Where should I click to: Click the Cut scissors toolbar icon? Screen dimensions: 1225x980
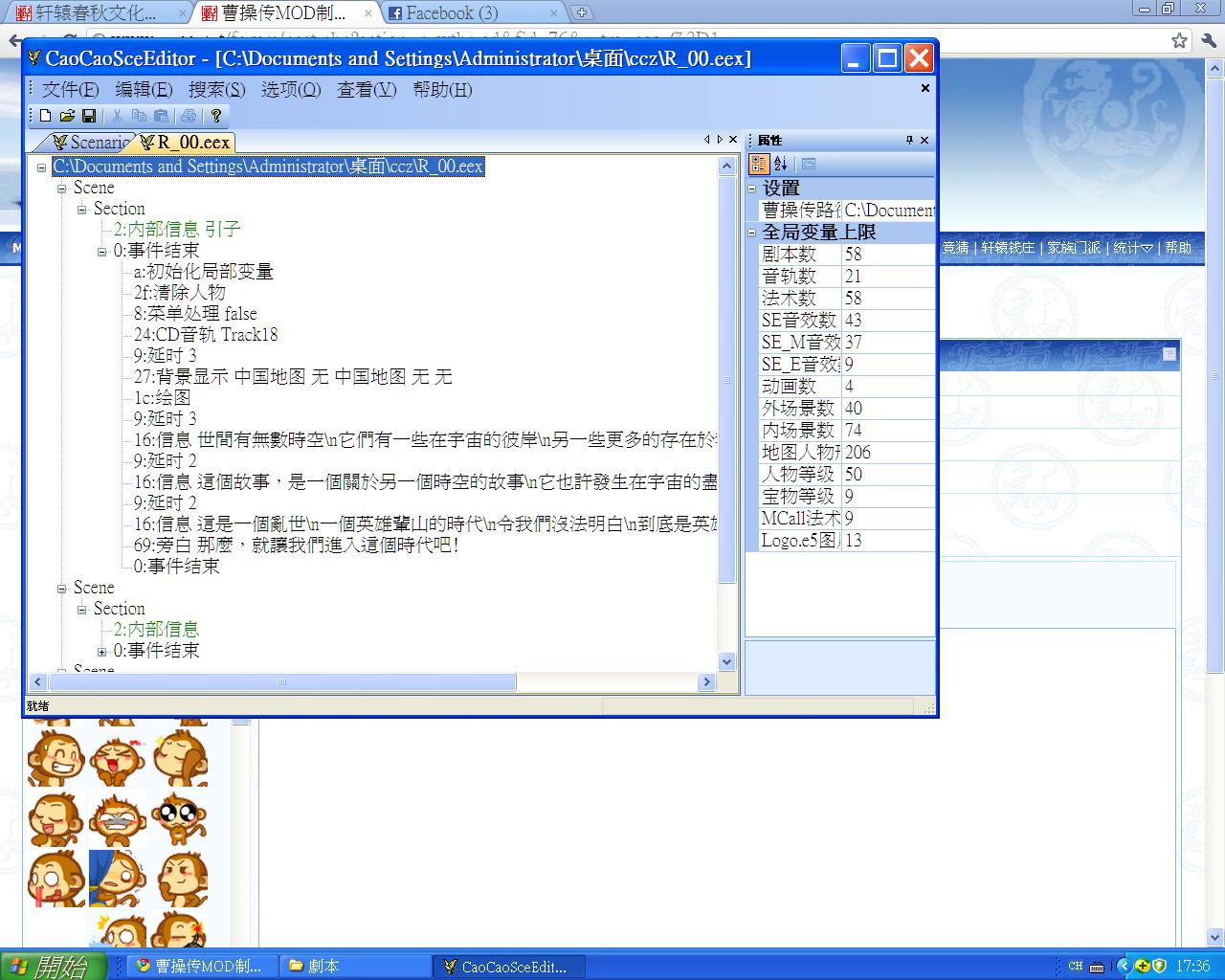(117, 116)
